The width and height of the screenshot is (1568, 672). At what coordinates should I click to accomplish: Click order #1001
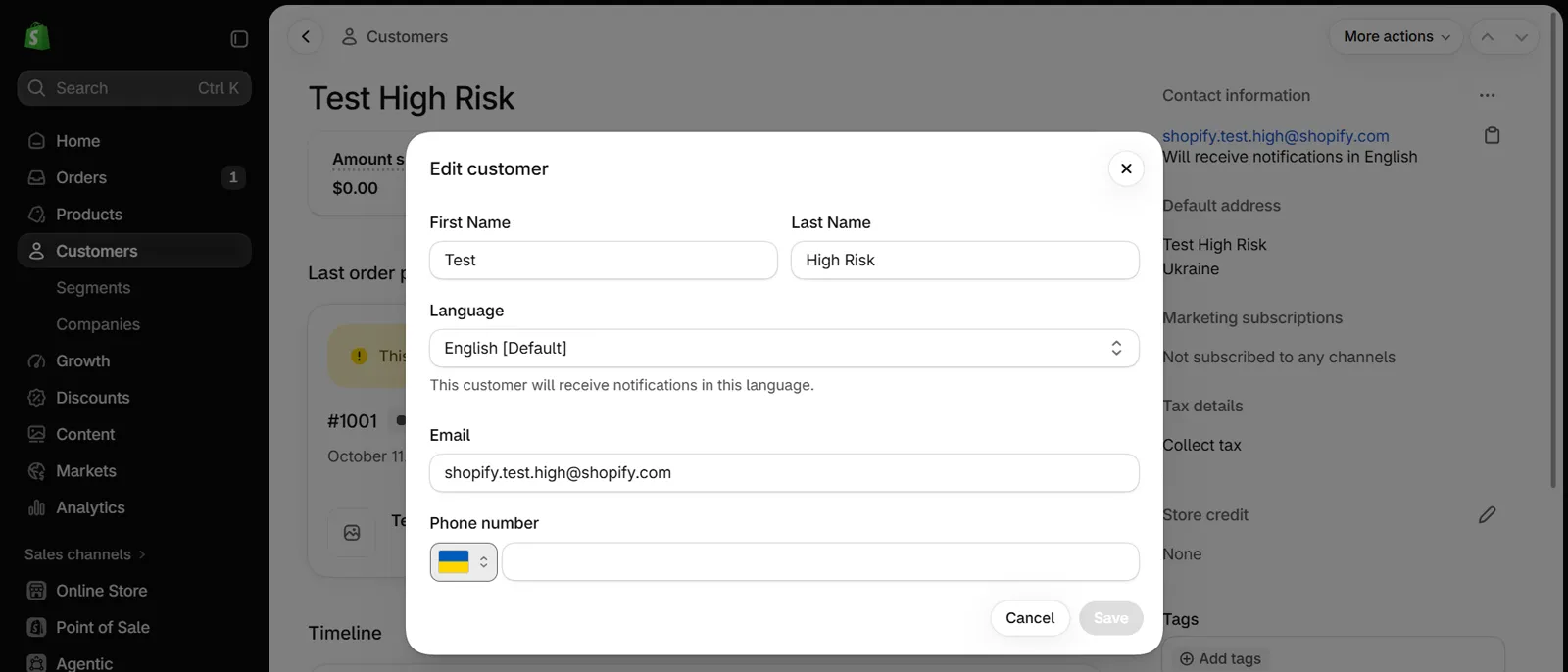352,421
